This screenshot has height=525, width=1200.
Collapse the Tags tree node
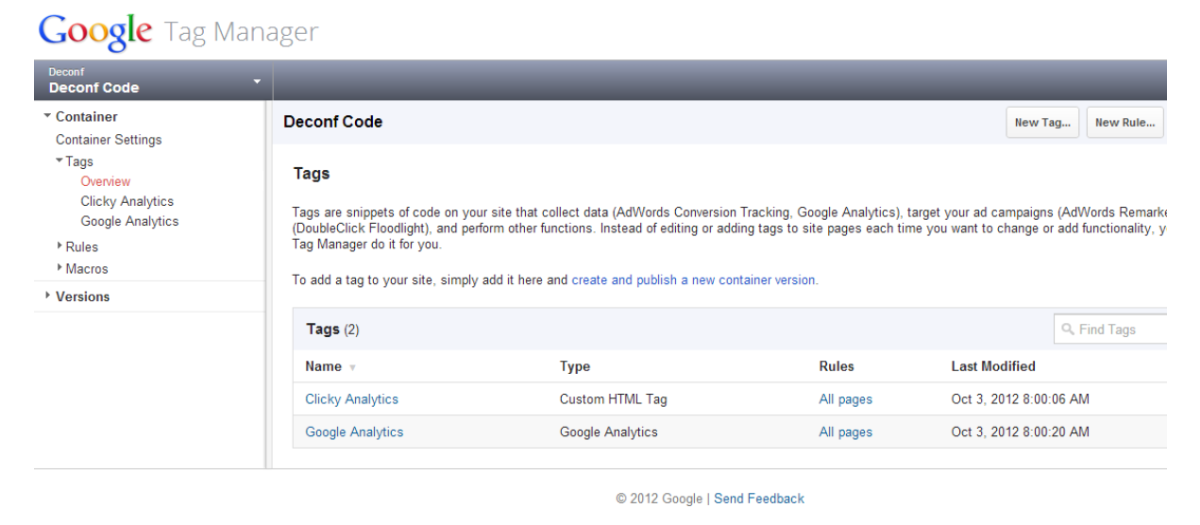pos(59,161)
